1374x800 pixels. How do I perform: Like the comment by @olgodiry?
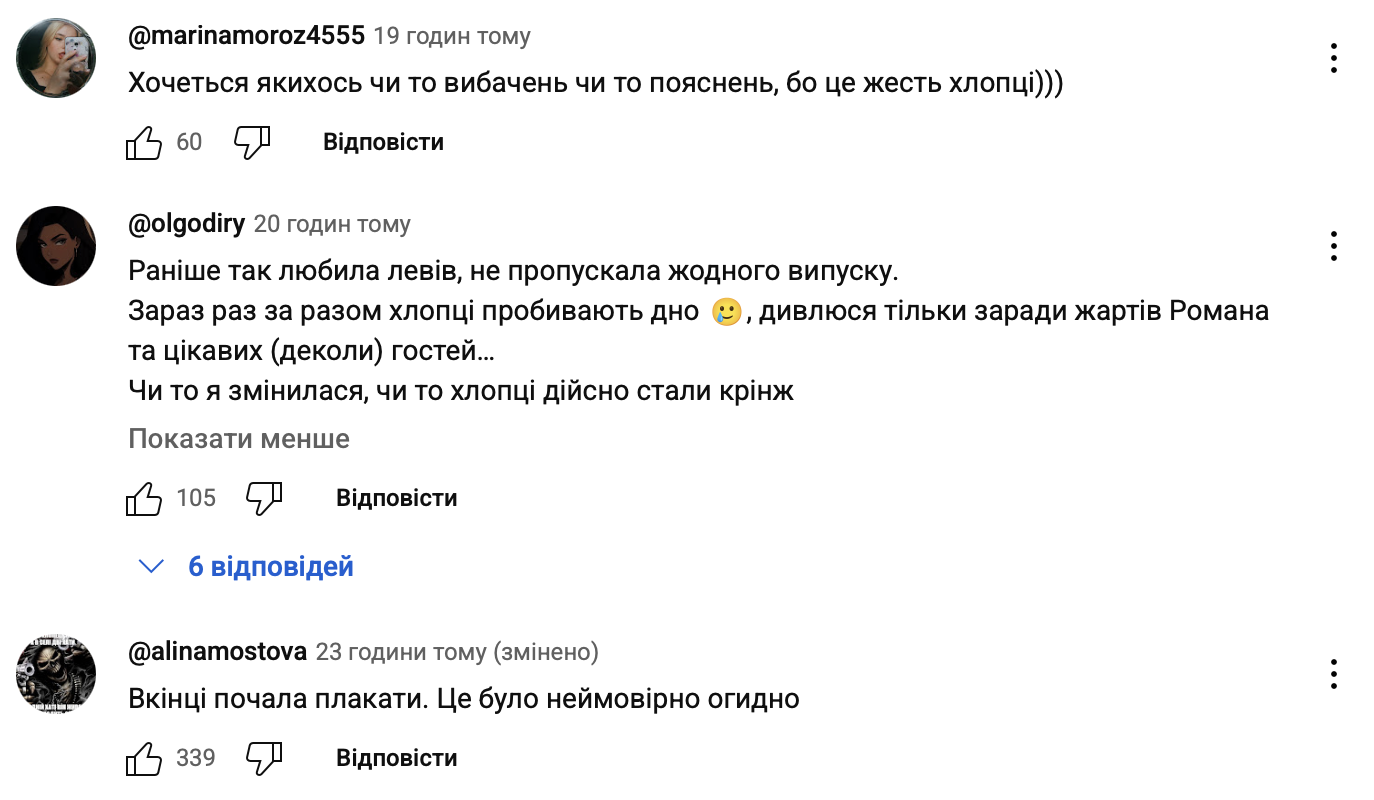click(x=144, y=498)
